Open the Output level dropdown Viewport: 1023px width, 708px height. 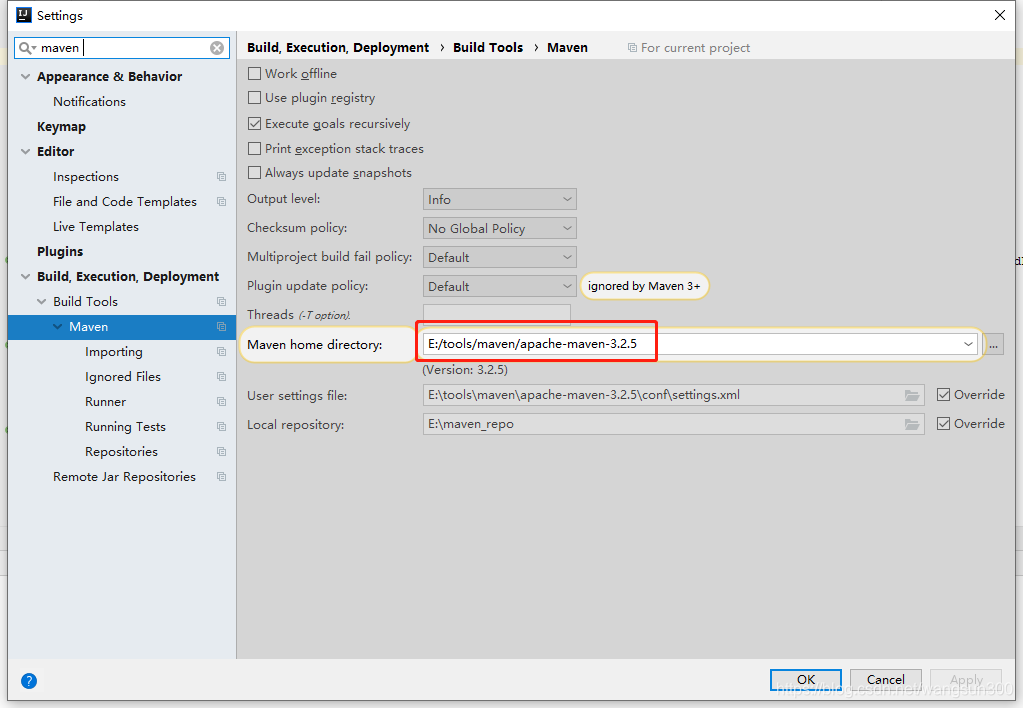click(x=500, y=199)
